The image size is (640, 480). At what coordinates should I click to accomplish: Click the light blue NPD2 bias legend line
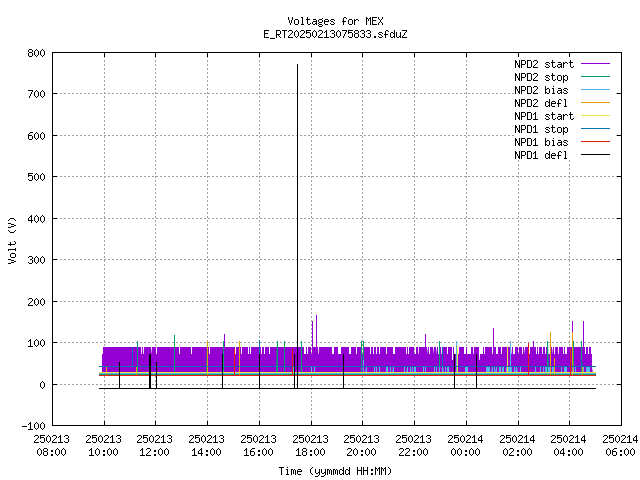(x=596, y=90)
